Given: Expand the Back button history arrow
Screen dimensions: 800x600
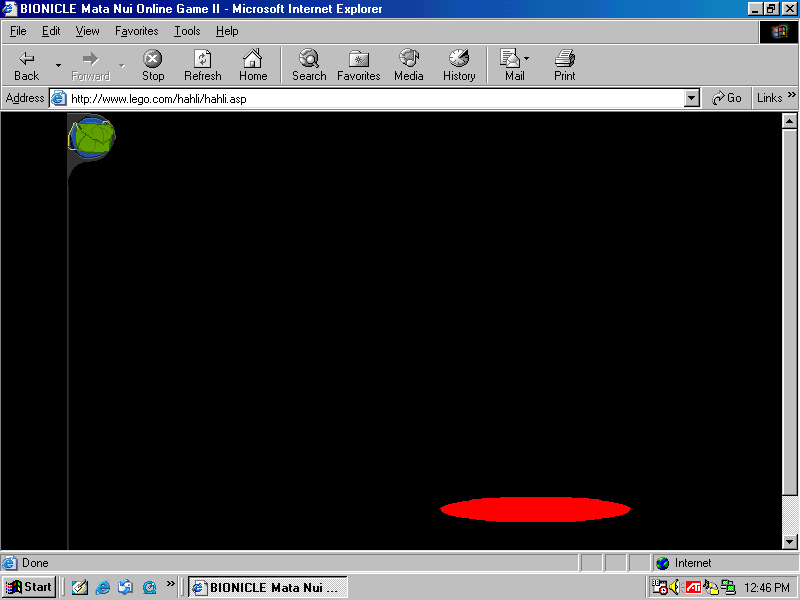Looking at the screenshot, I should (57, 65).
